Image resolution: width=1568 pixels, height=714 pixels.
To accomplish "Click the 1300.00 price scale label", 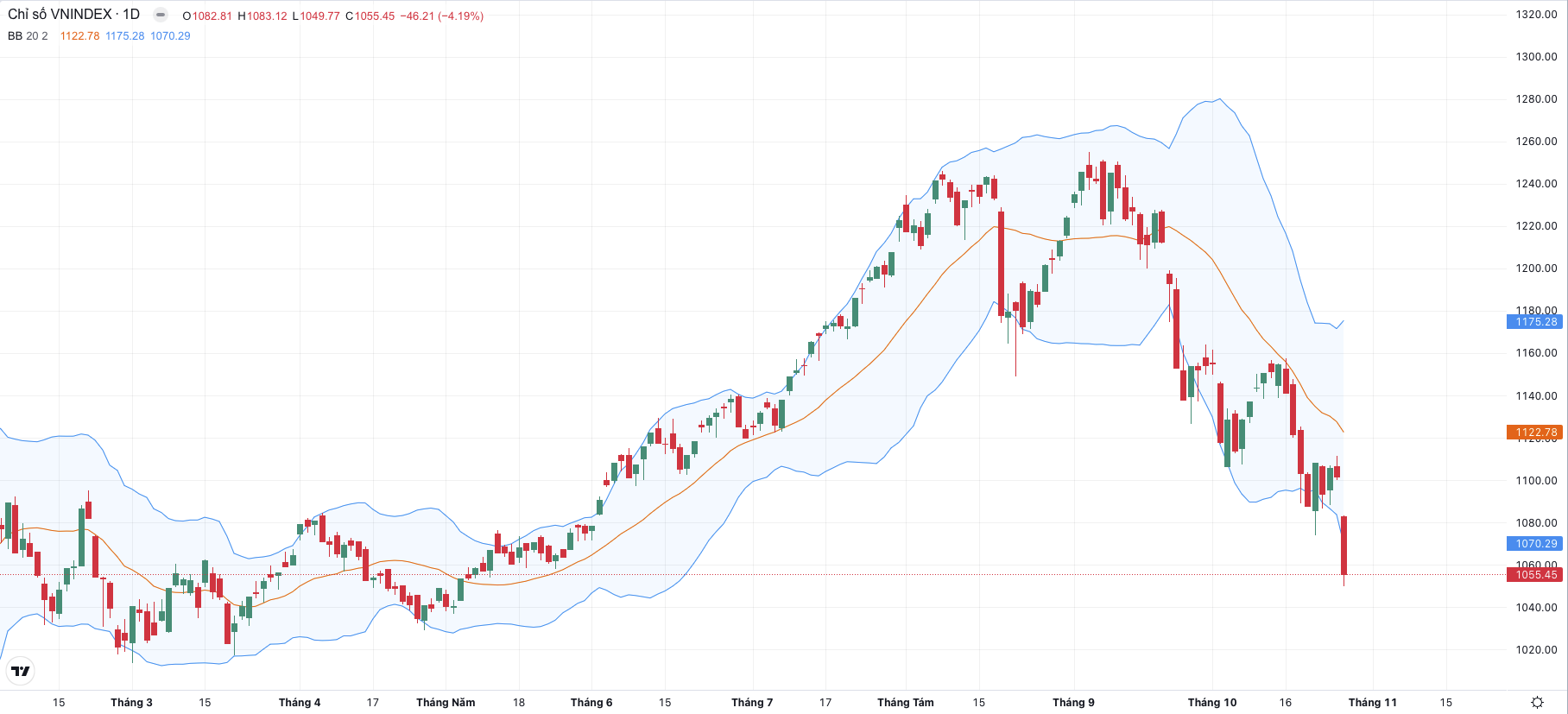I will tap(1536, 56).
